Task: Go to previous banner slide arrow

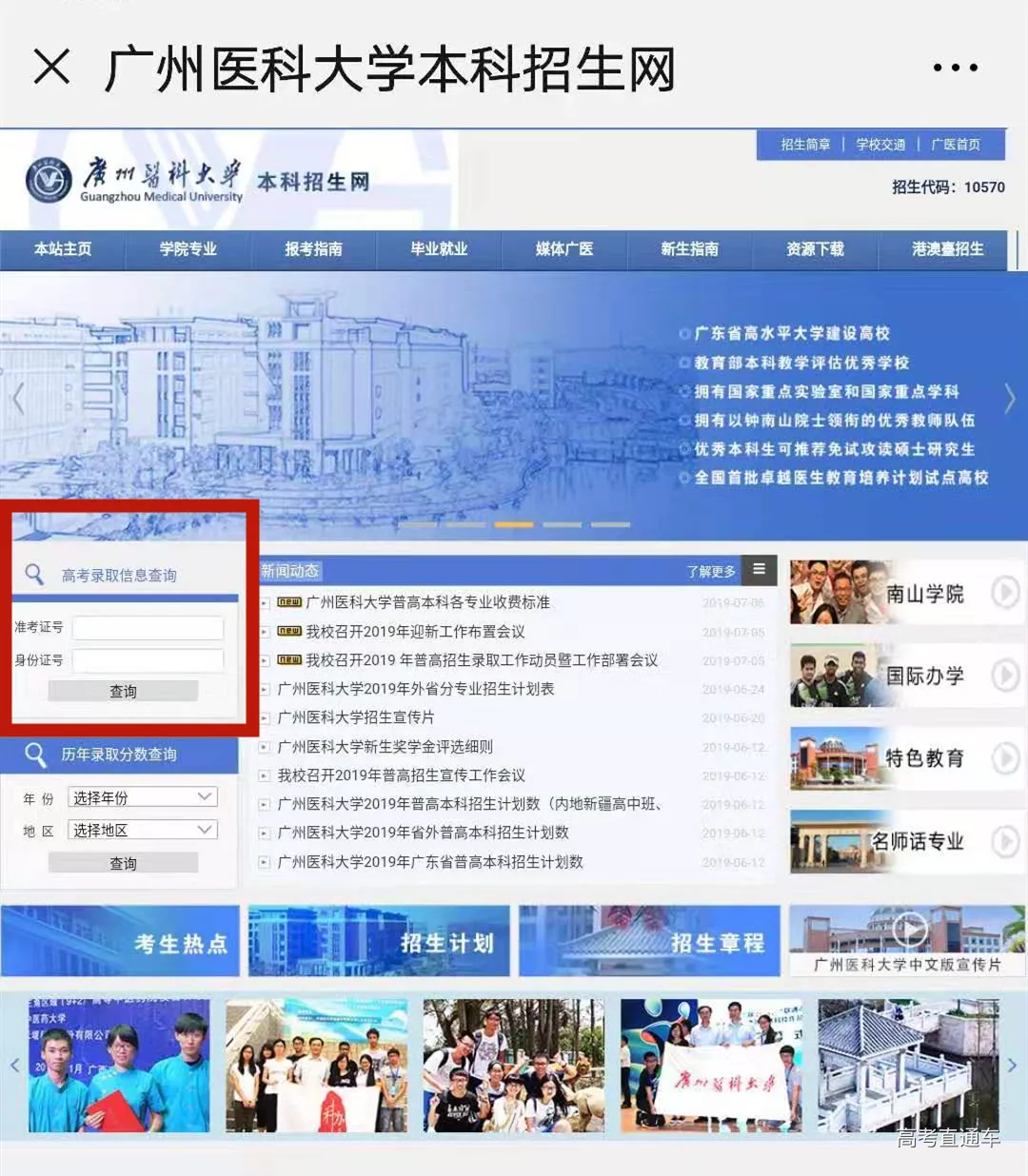Action: click(18, 399)
